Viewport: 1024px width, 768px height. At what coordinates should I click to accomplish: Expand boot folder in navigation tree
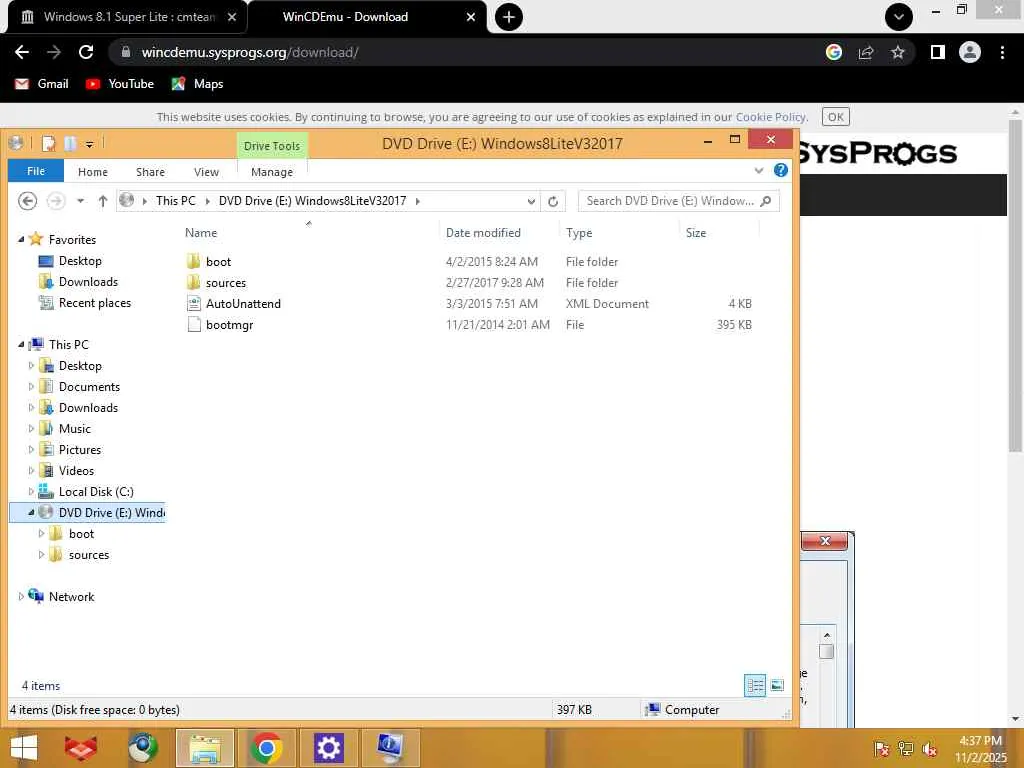(x=41, y=534)
